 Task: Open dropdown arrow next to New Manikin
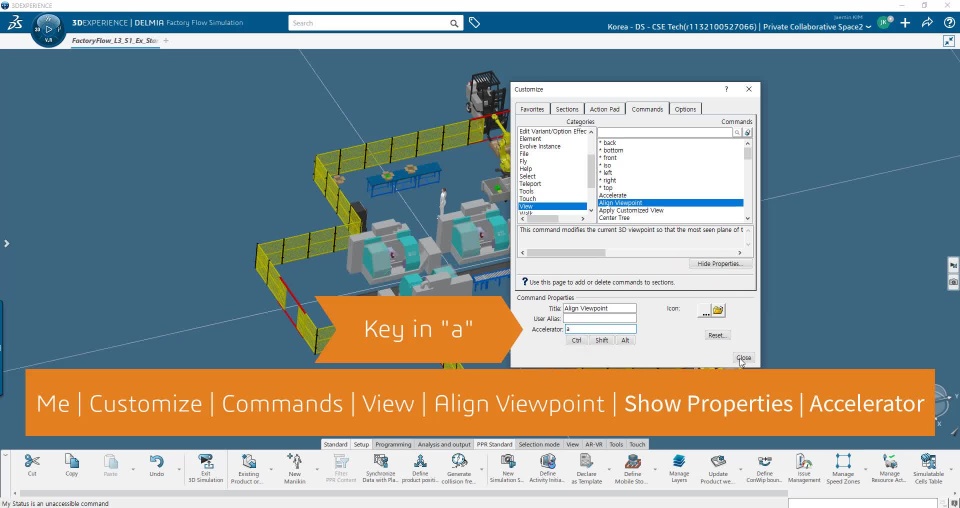[317, 469]
